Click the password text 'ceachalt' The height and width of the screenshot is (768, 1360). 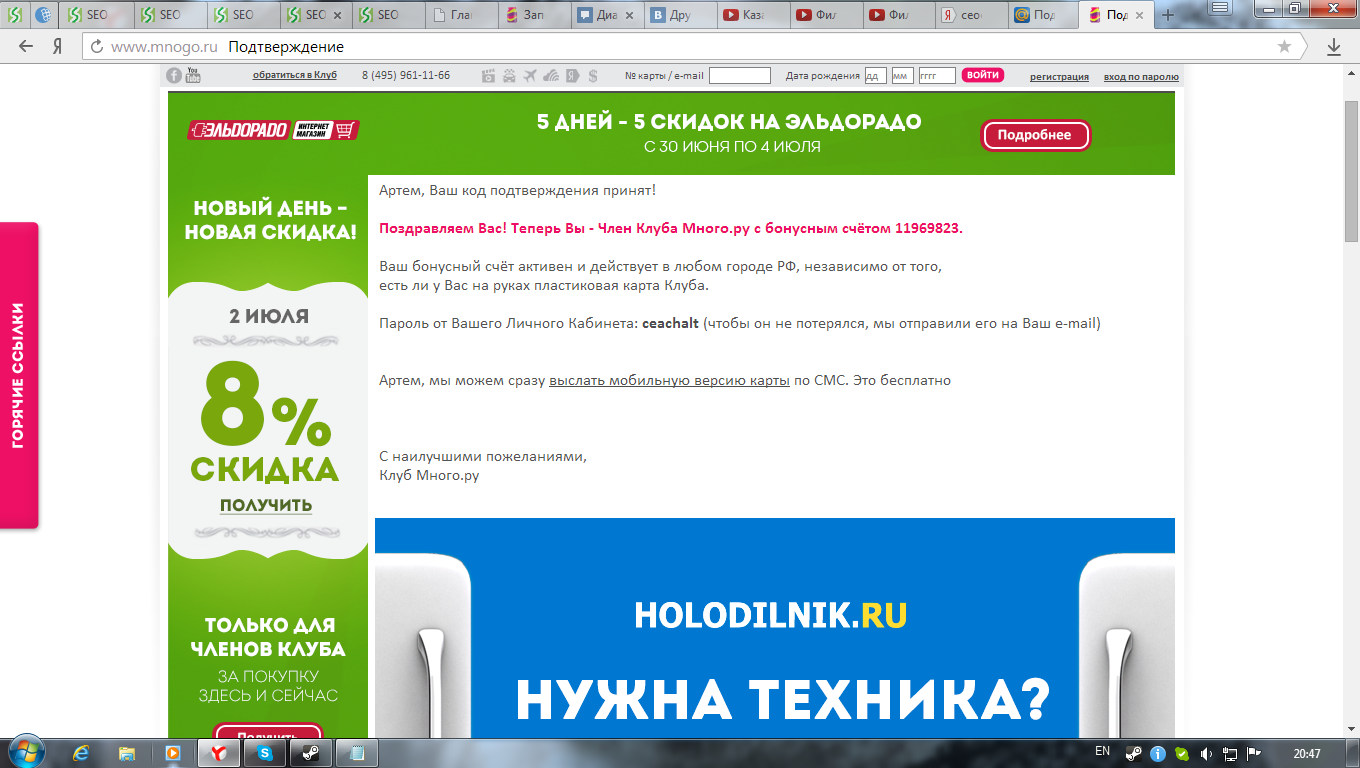point(670,323)
